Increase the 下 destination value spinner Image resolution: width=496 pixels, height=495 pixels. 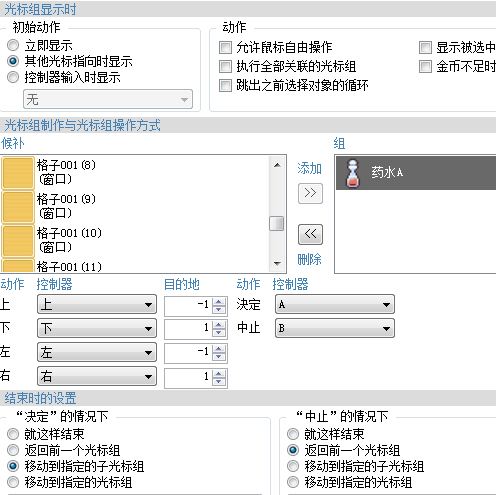219,325
